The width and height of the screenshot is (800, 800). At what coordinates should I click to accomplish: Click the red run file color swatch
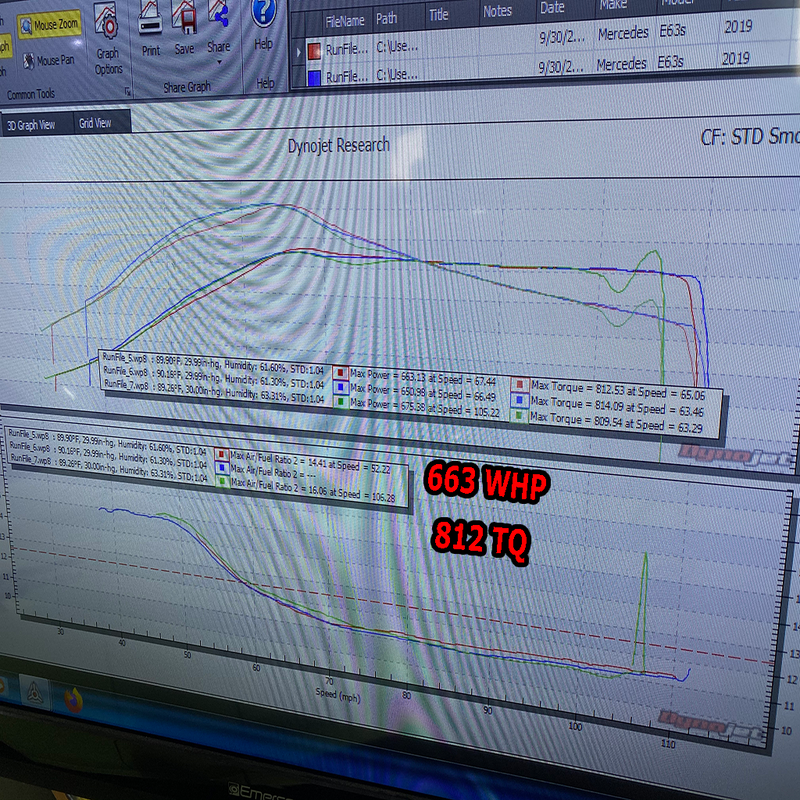[313, 48]
